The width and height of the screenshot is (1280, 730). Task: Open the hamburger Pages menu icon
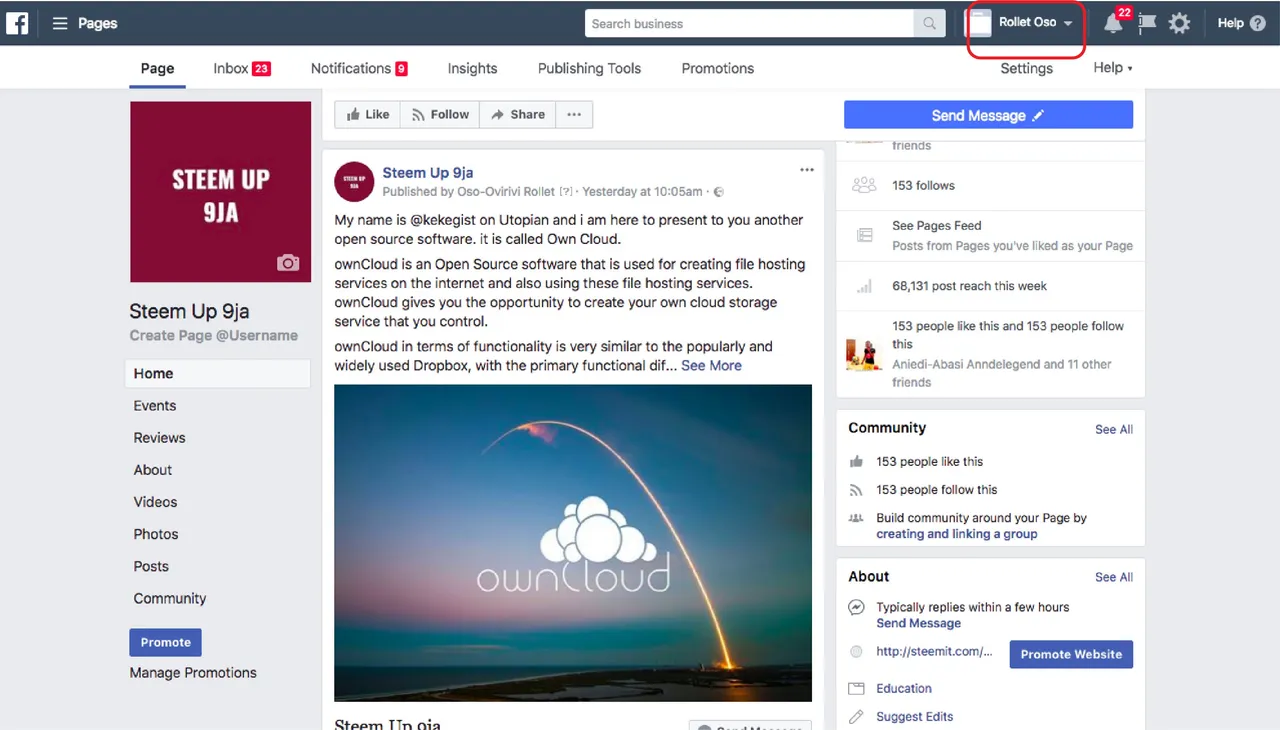click(60, 23)
